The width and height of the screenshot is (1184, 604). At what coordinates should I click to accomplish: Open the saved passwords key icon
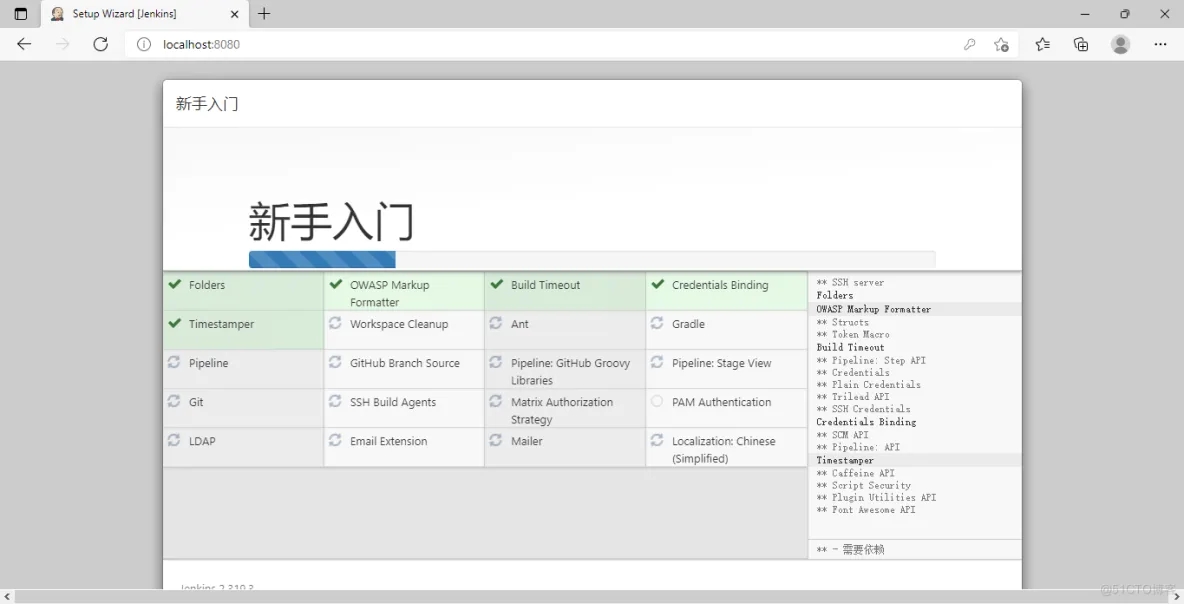pyautogui.click(x=968, y=44)
